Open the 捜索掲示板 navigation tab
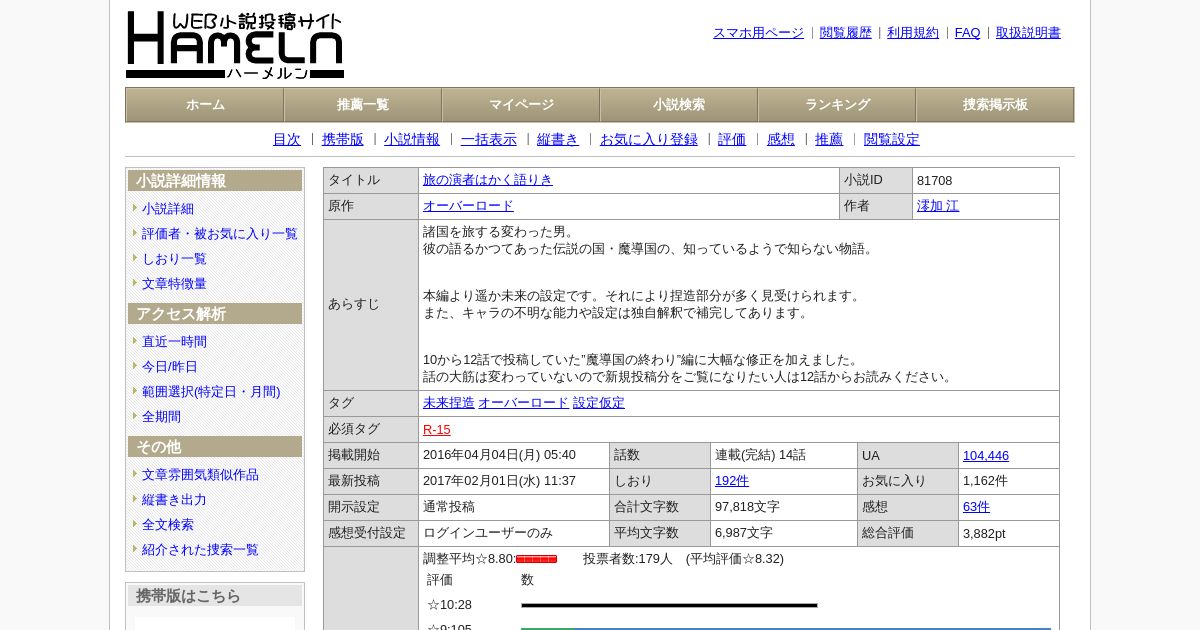The height and width of the screenshot is (630, 1200). pos(995,105)
